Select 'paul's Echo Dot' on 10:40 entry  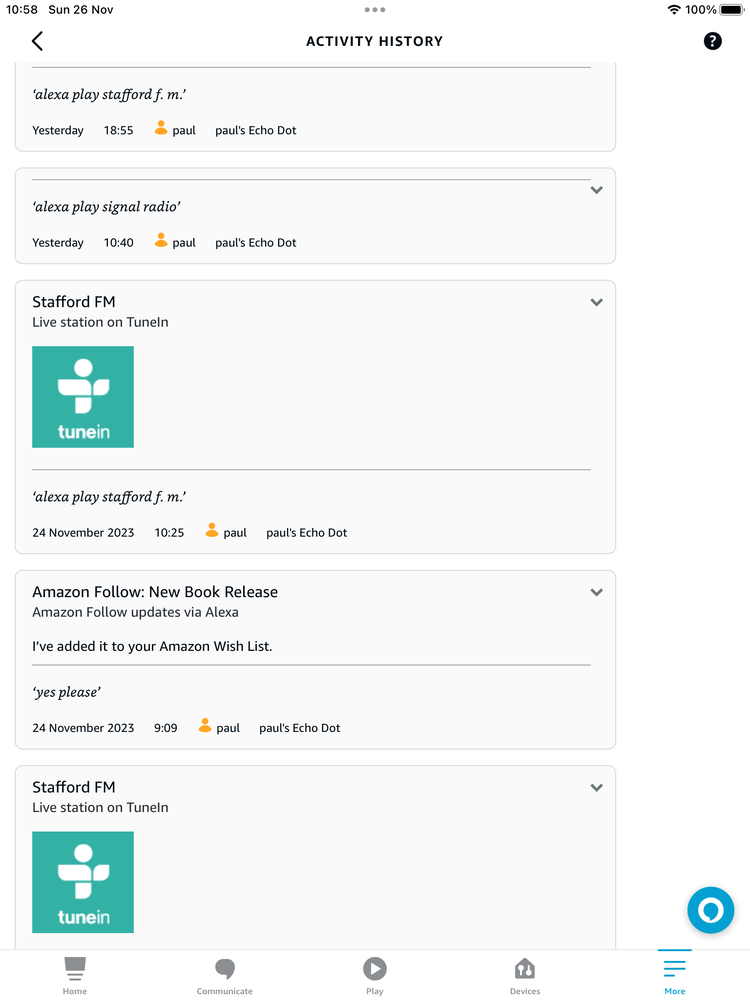coord(256,243)
